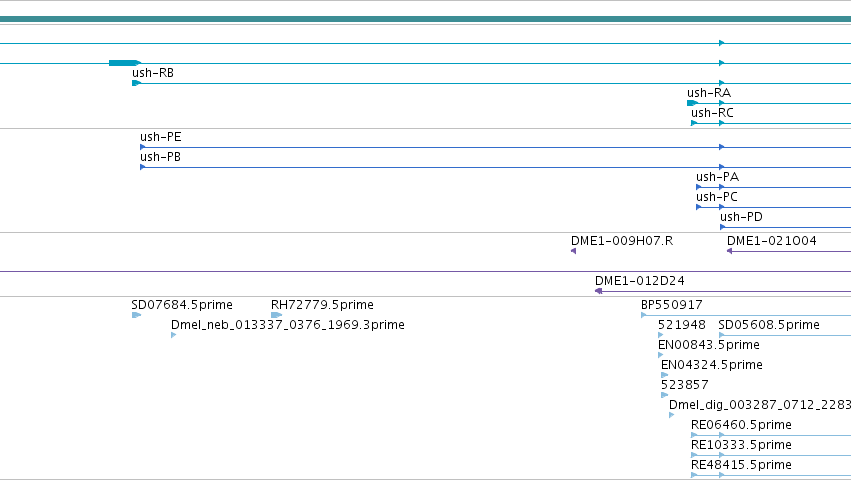Click the thick teal bar at the top
This screenshot has width=851, height=480.
pyautogui.click(x=426, y=20)
